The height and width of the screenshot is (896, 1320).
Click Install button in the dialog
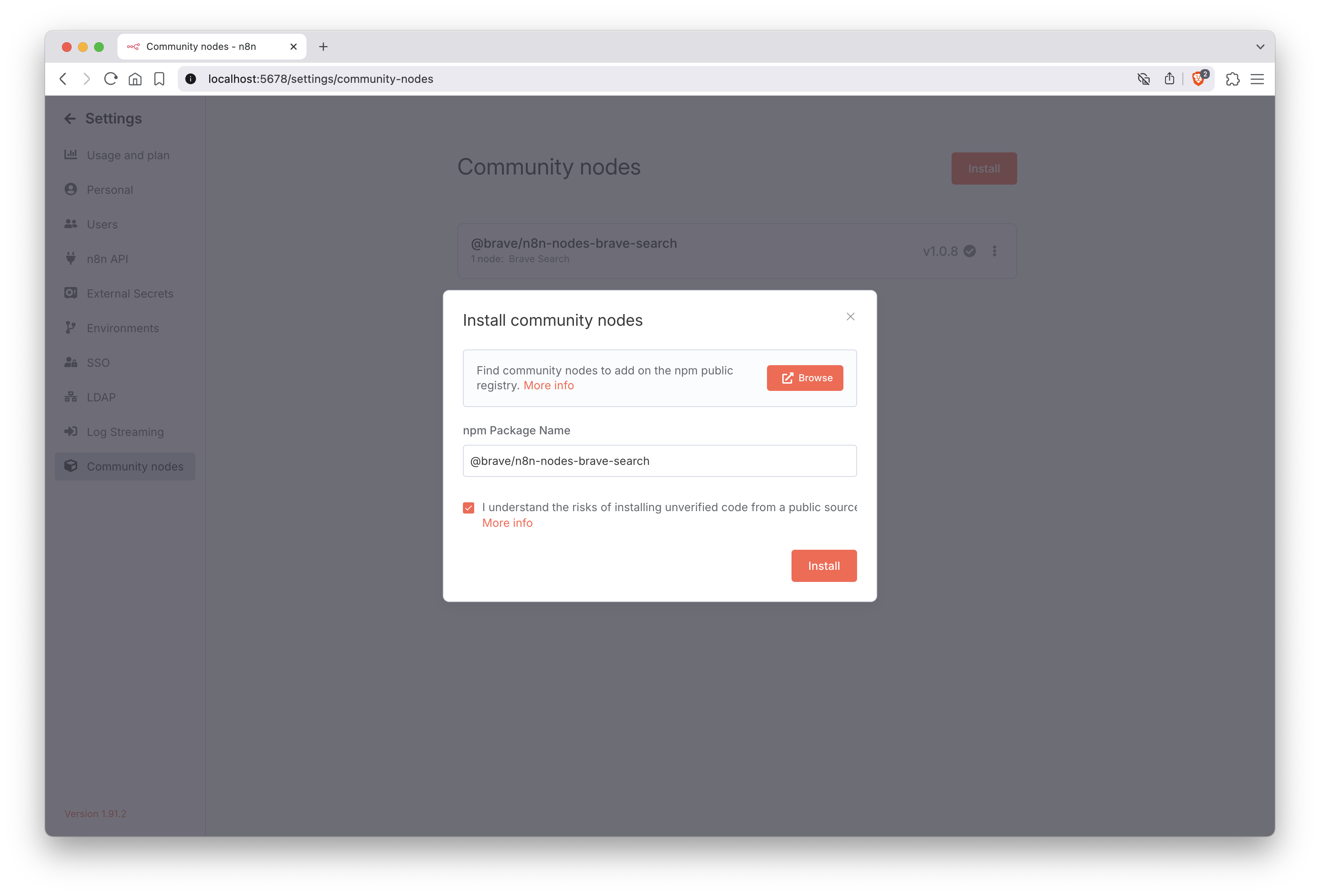pos(824,566)
